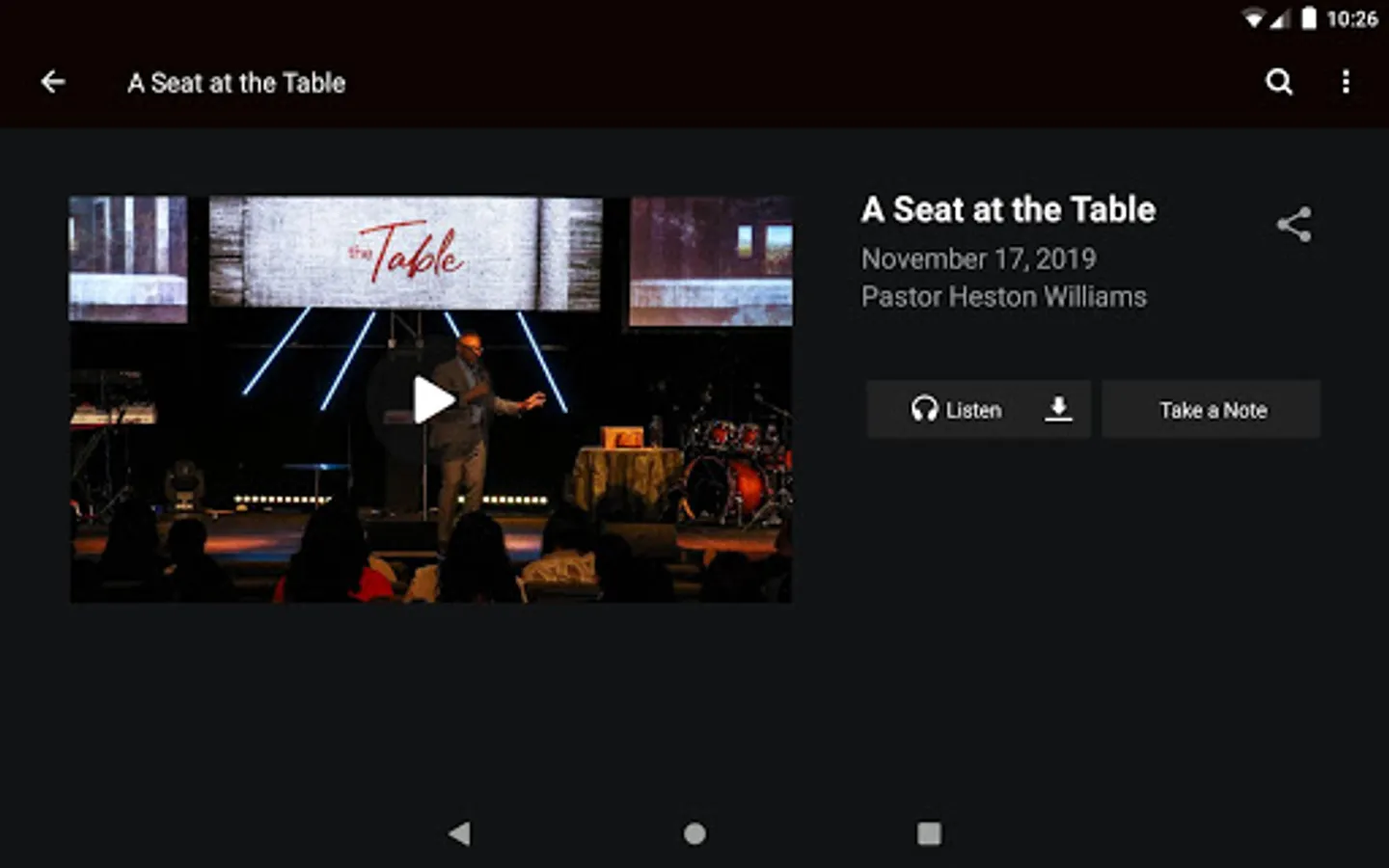Image resolution: width=1389 pixels, height=868 pixels.
Task: Click the Listen button label
Action: coord(973,411)
